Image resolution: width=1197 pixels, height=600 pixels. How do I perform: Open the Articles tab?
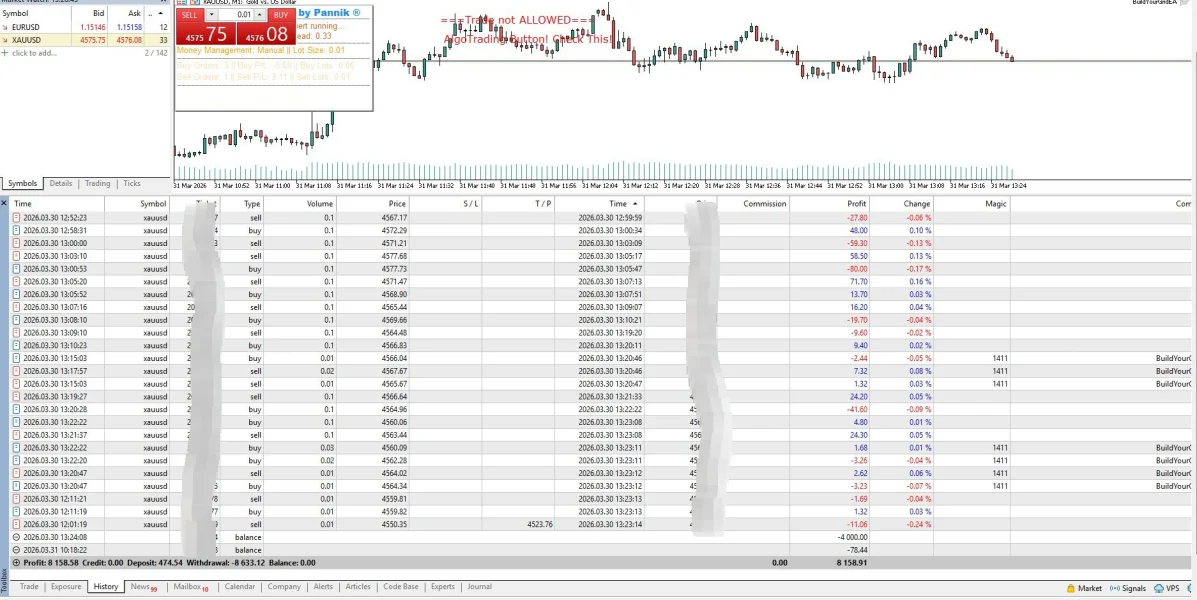pos(358,587)
